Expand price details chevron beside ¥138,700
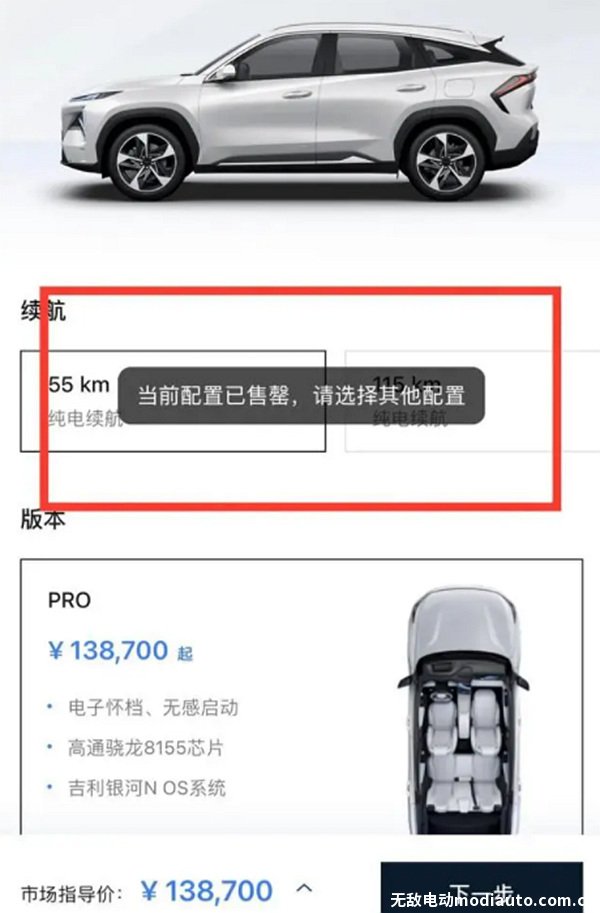 click(x=304, y=889)
